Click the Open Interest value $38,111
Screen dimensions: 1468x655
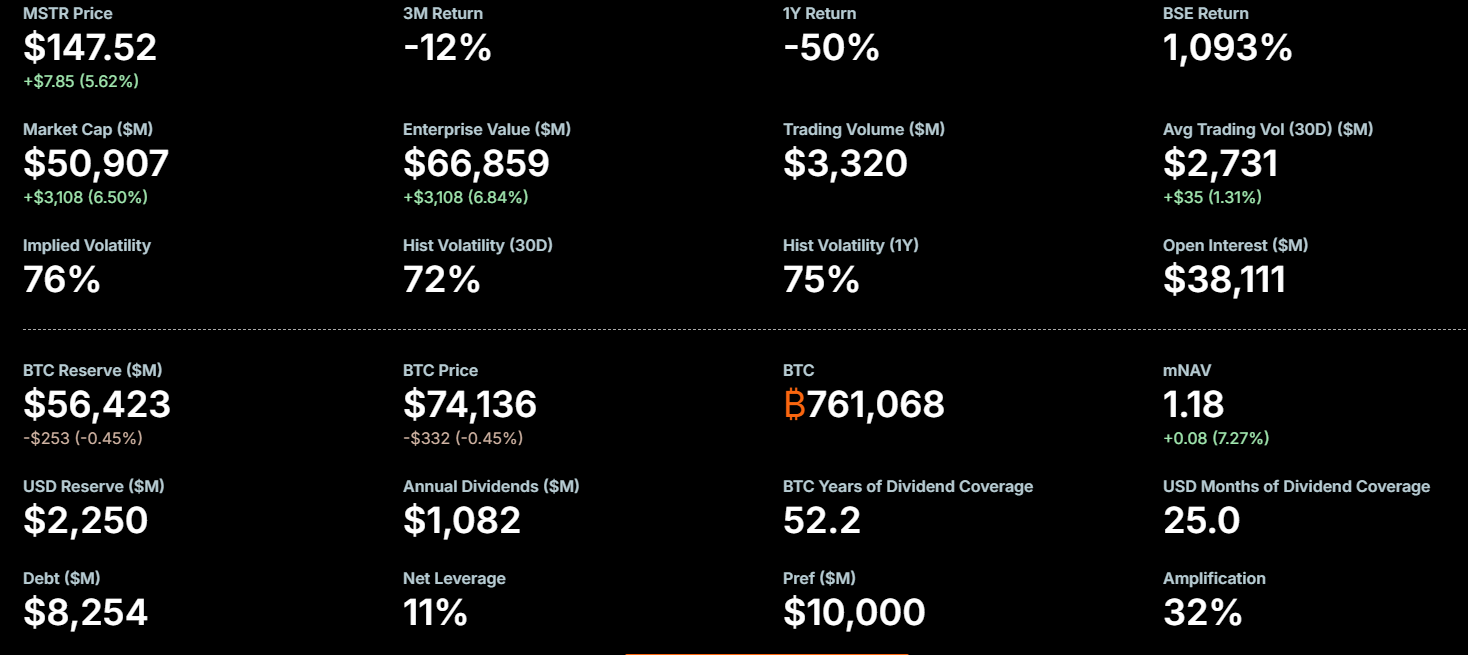1224,280
